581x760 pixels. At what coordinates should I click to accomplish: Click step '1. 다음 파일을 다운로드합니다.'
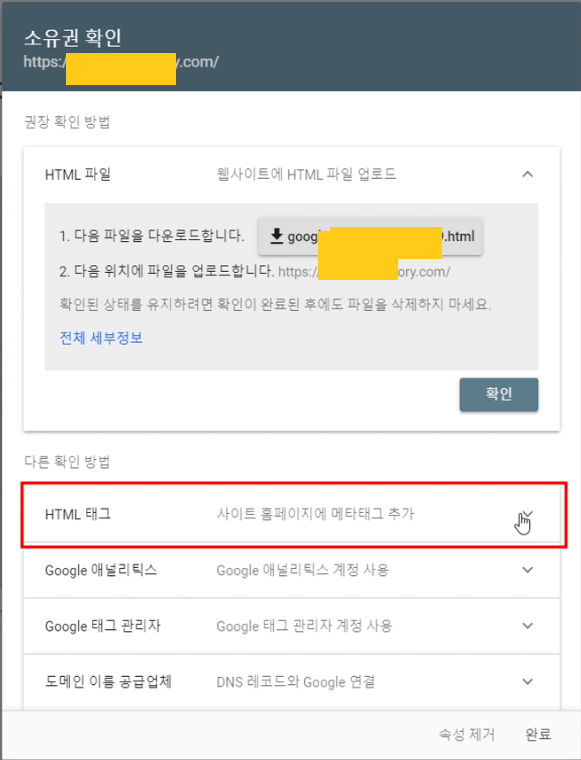[152, 236]
